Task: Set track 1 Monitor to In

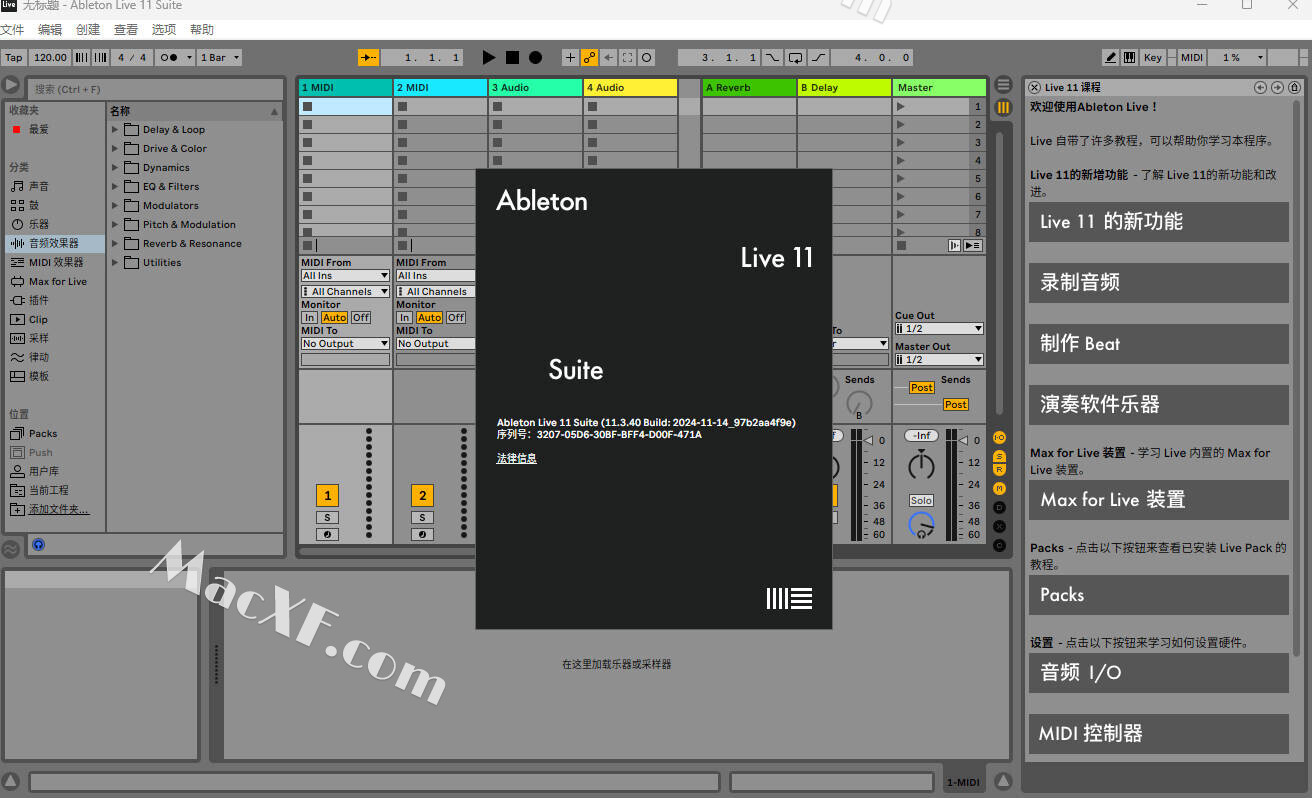Action: coord(310,317)
